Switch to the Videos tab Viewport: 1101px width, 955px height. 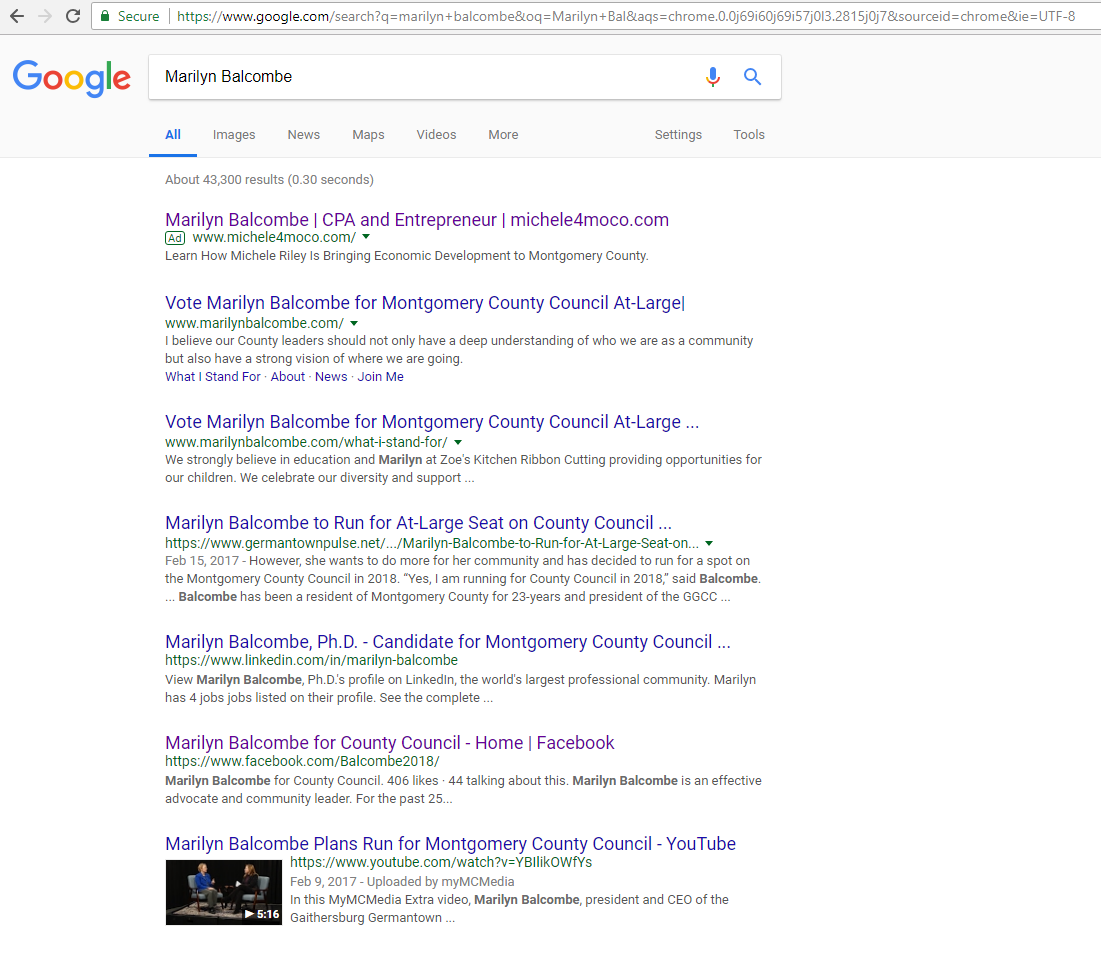point(436,135)
